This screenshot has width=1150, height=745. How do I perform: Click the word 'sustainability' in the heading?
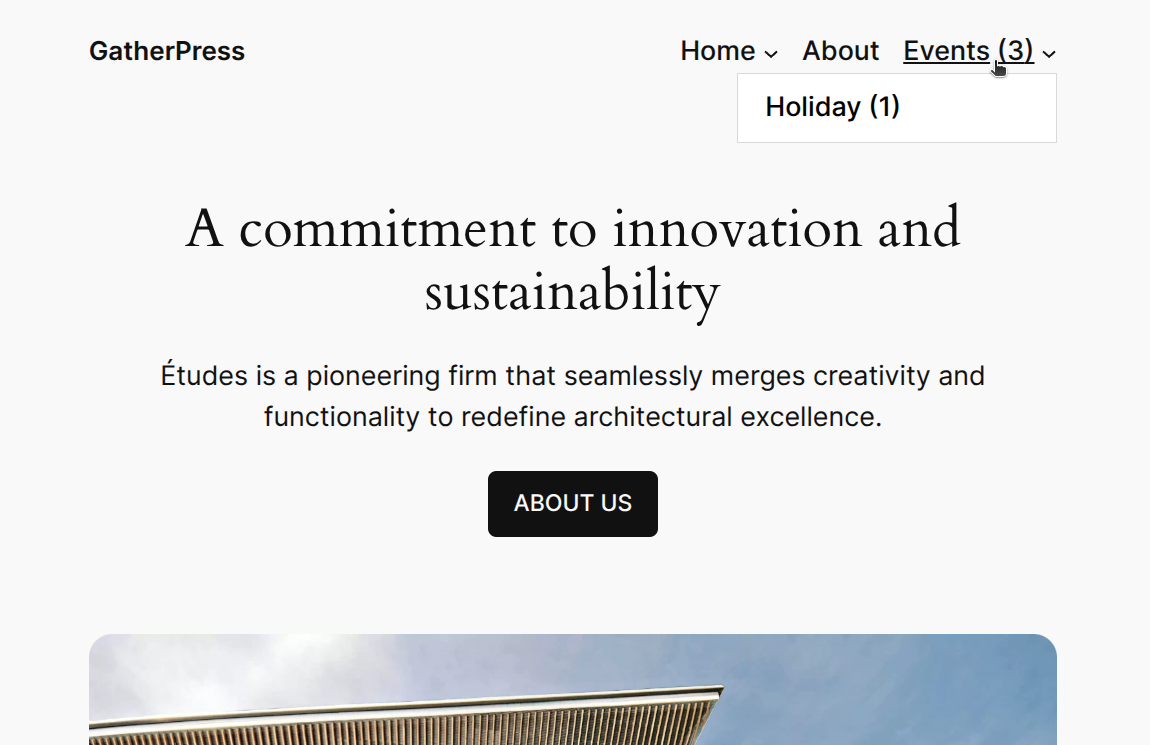pos(572,292)
